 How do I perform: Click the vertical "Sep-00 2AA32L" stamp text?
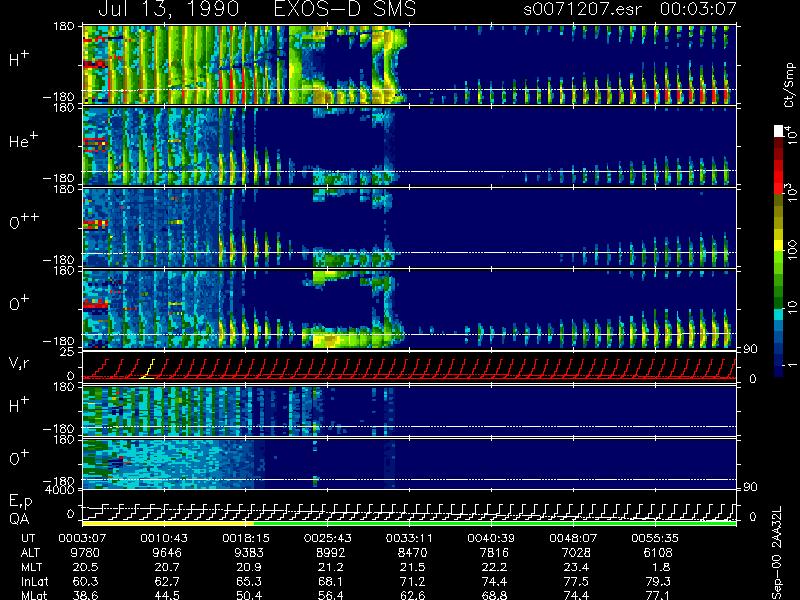(776, 553)
